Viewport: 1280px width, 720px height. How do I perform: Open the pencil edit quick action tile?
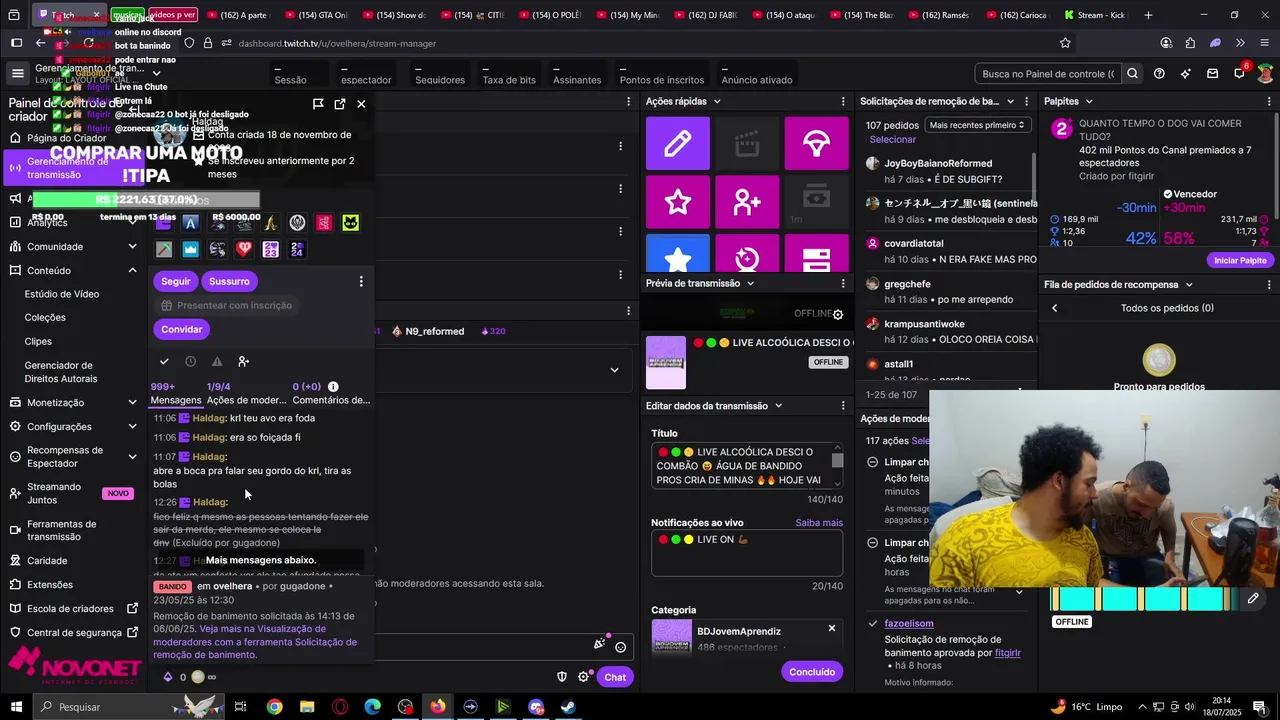coord(678,143)
